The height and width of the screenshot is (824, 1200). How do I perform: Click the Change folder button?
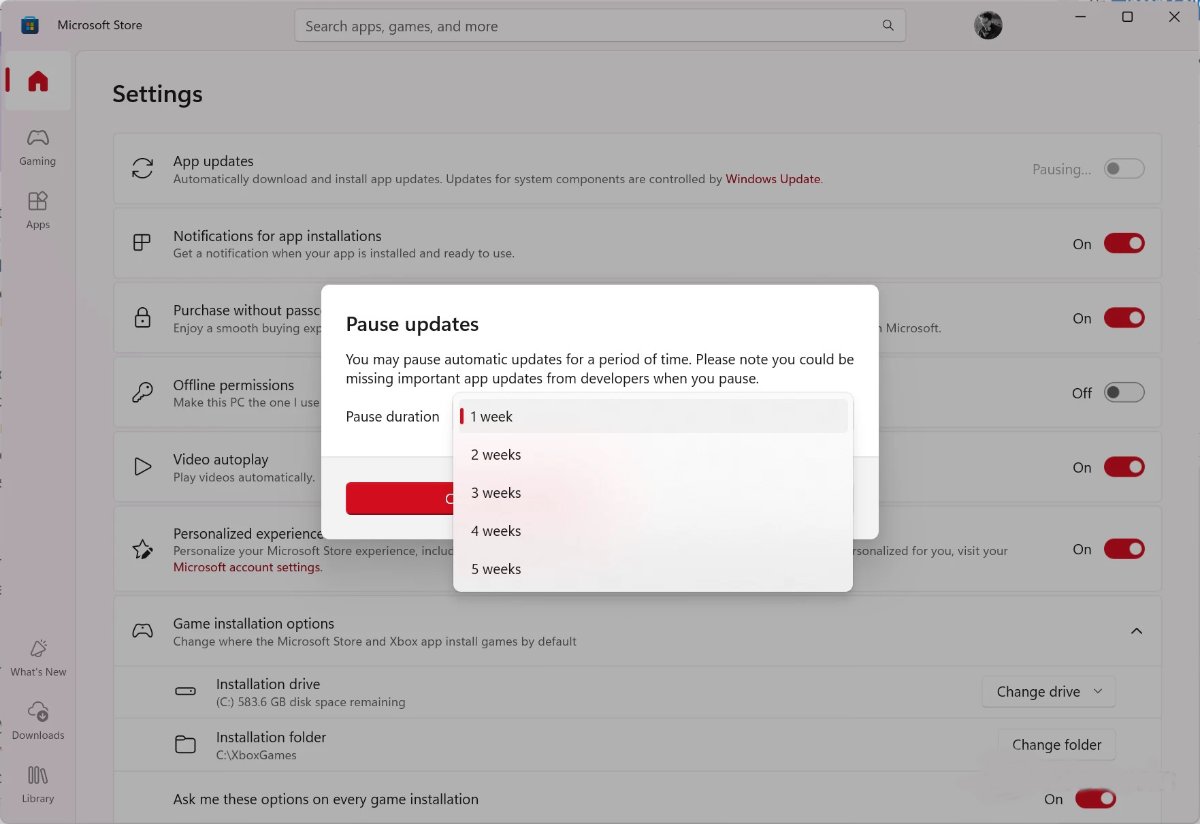click(1057, 745)
